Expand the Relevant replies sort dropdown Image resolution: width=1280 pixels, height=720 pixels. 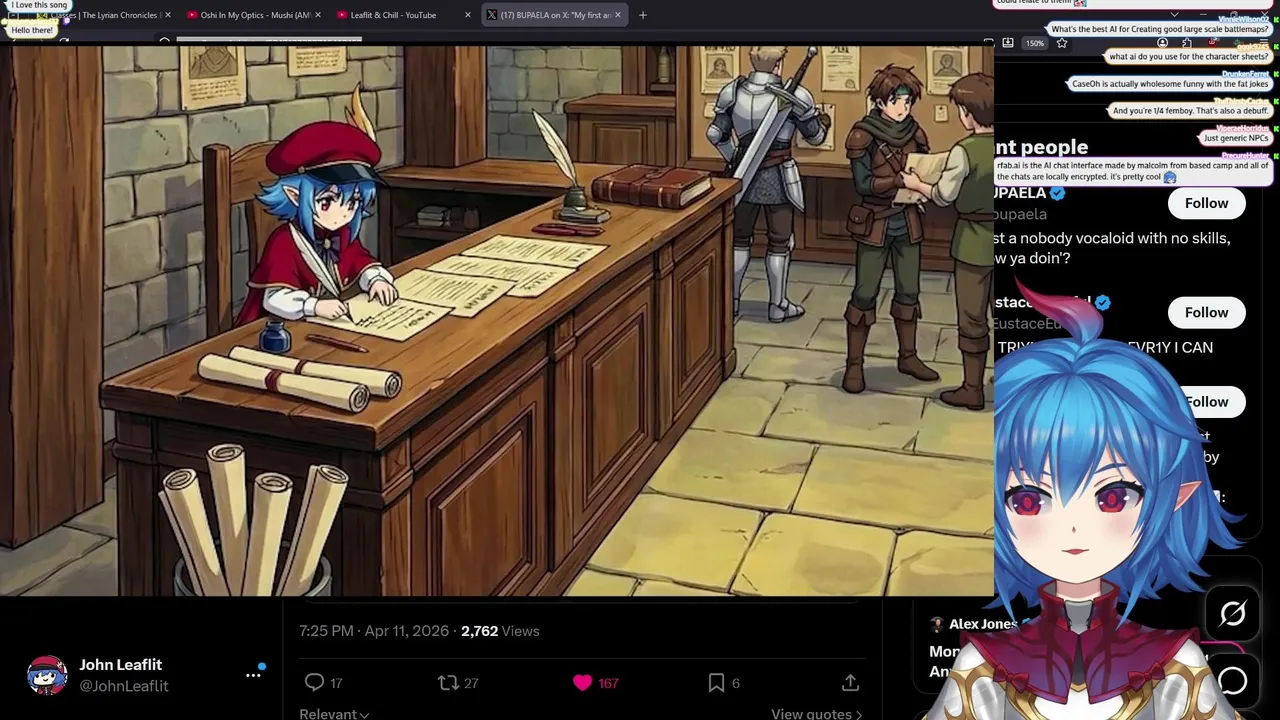pyautogui.click(x=334, y=713)
